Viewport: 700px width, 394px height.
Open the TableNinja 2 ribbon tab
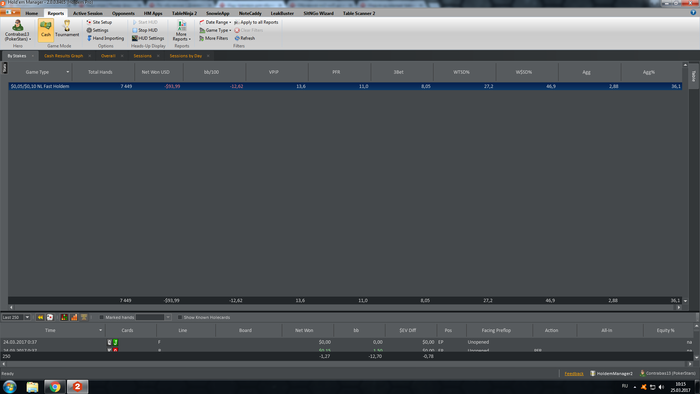pos(184,13)
